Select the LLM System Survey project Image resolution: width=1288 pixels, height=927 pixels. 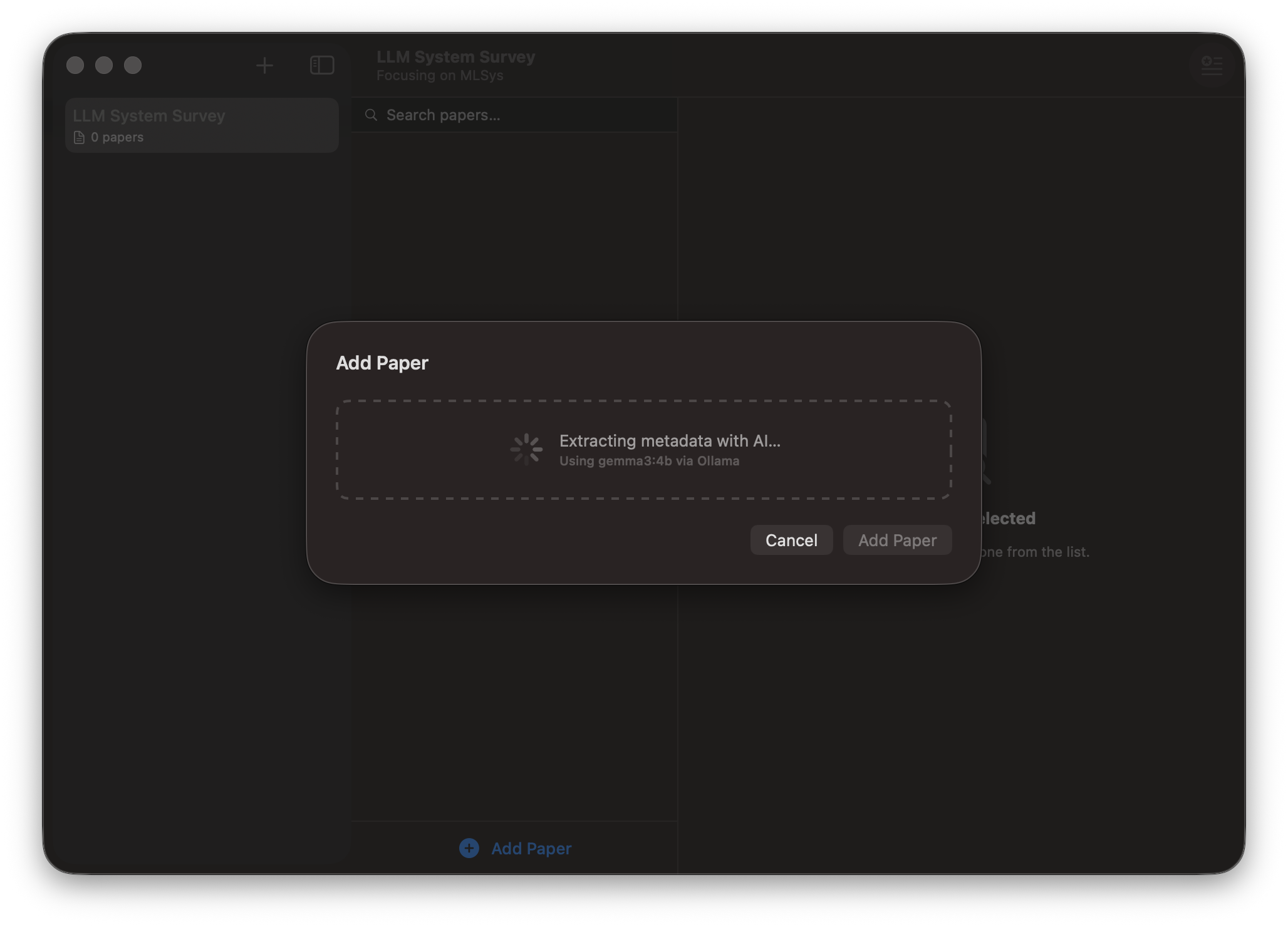201,125
